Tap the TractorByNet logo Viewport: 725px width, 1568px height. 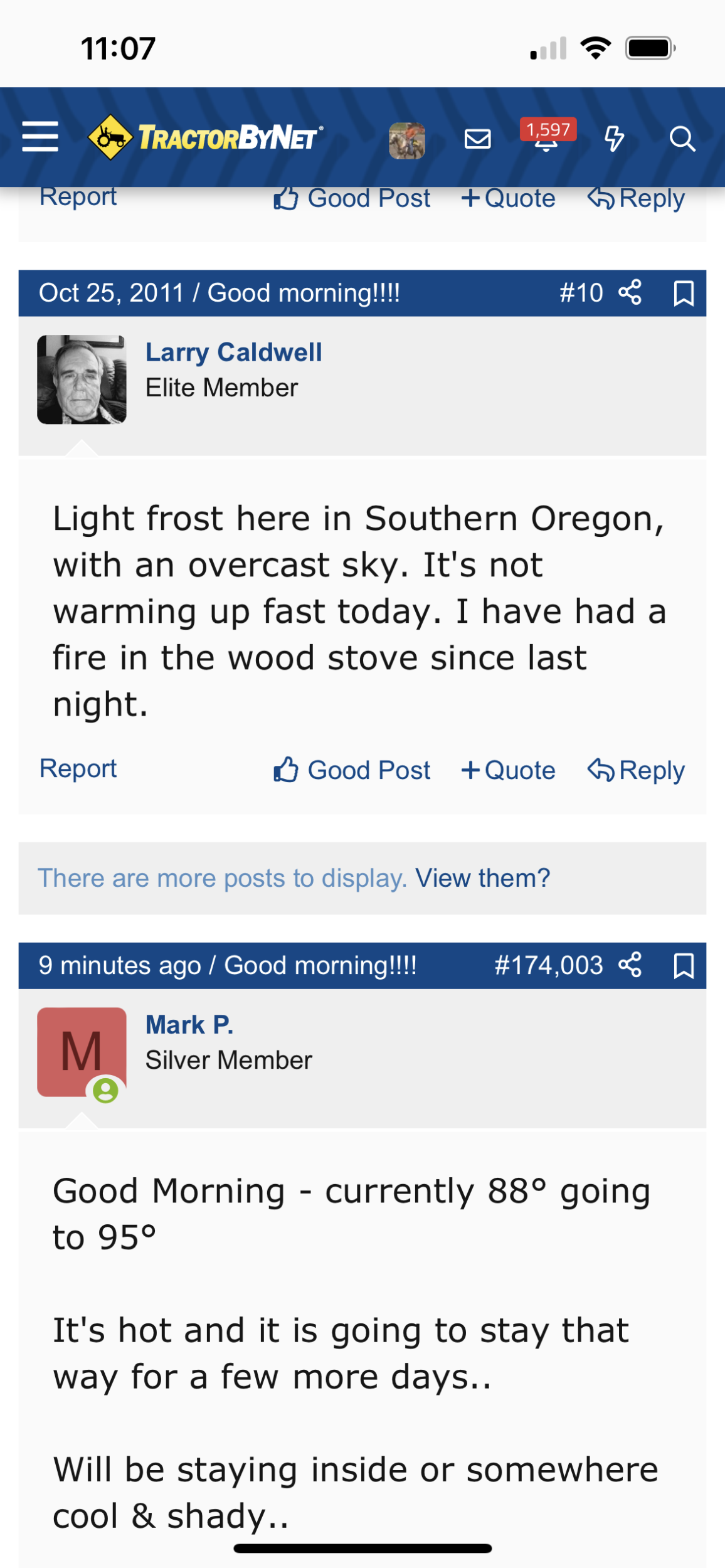pyautogui.click(x=206, y=137)
